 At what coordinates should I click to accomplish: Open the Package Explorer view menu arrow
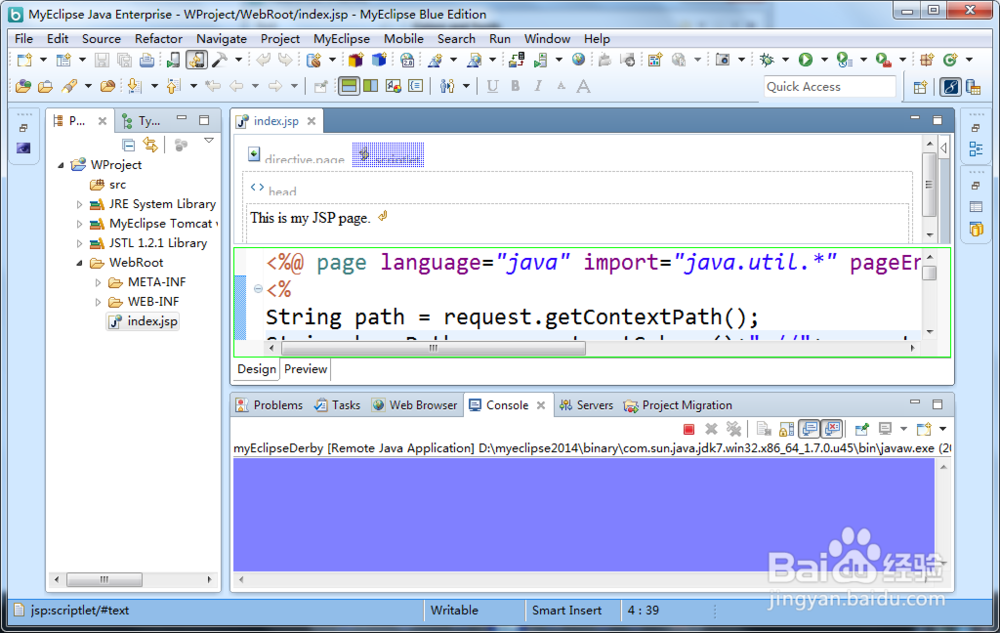click(209, 140)
